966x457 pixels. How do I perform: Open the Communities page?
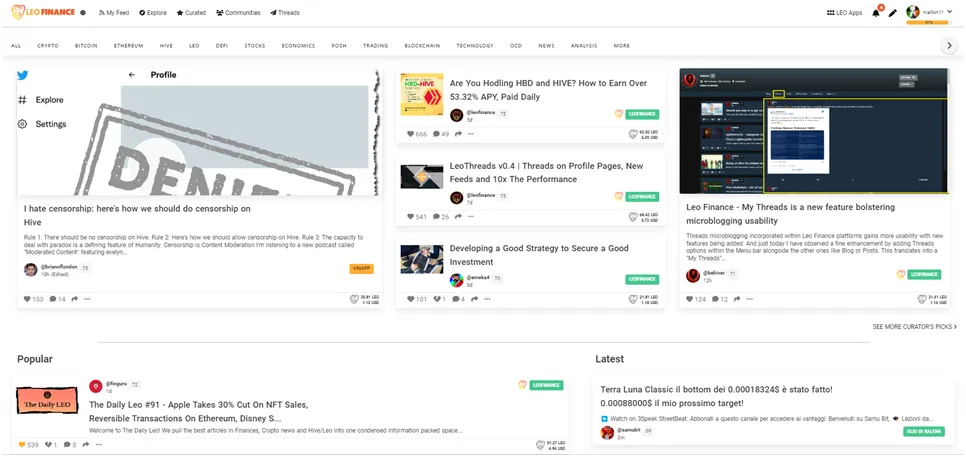point(238,13)
